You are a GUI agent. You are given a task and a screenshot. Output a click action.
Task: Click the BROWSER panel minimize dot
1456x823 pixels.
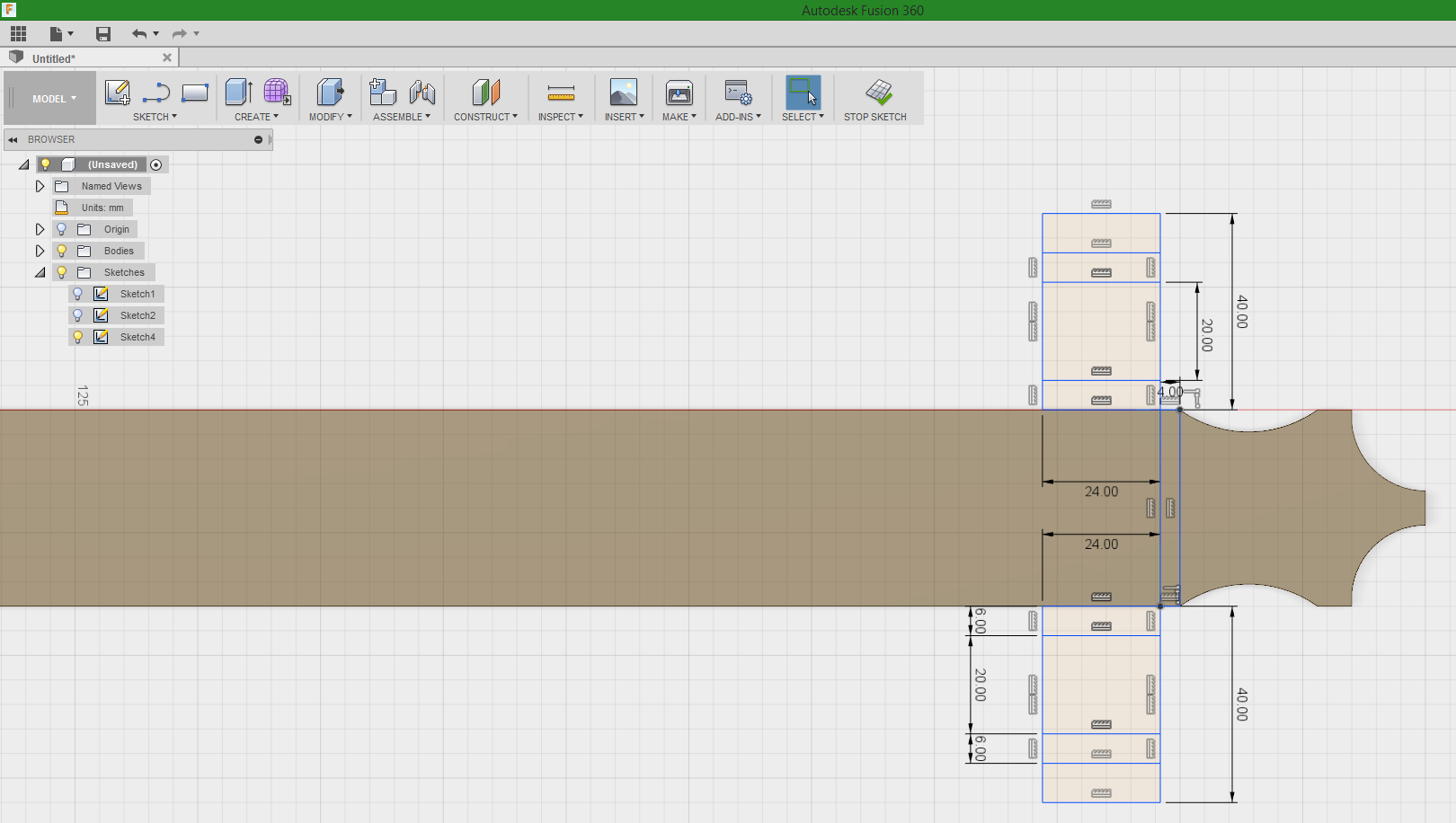pos(258,139)
